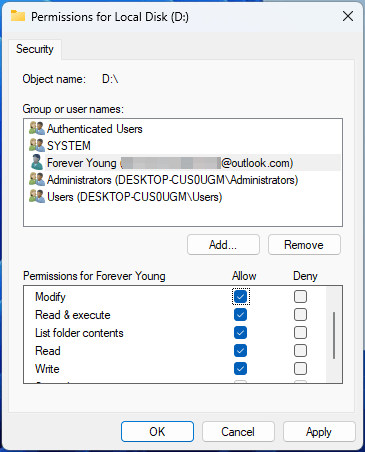Screen dimensions: 365x452
Task: Click the Add... button
Action: (x=223, y=245)
